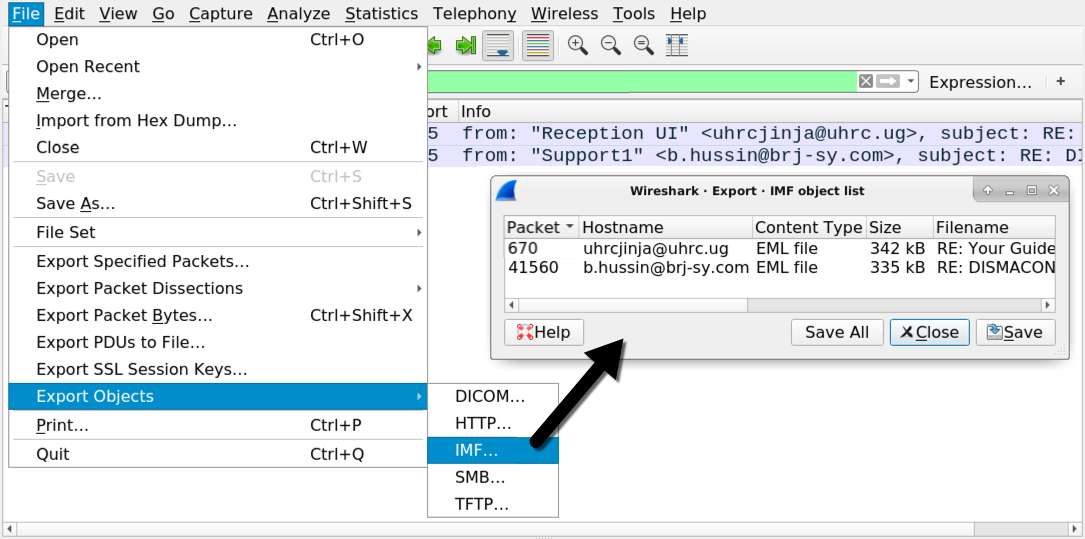Expand the Export Packet Dissections submenu
This screenshot has height=539, width=1085.
click(217, 289)
